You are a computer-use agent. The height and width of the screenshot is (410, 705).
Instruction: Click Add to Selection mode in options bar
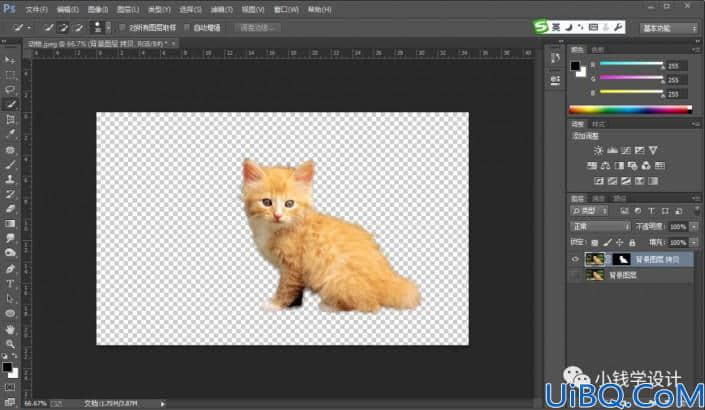click(x=62, y=28)
